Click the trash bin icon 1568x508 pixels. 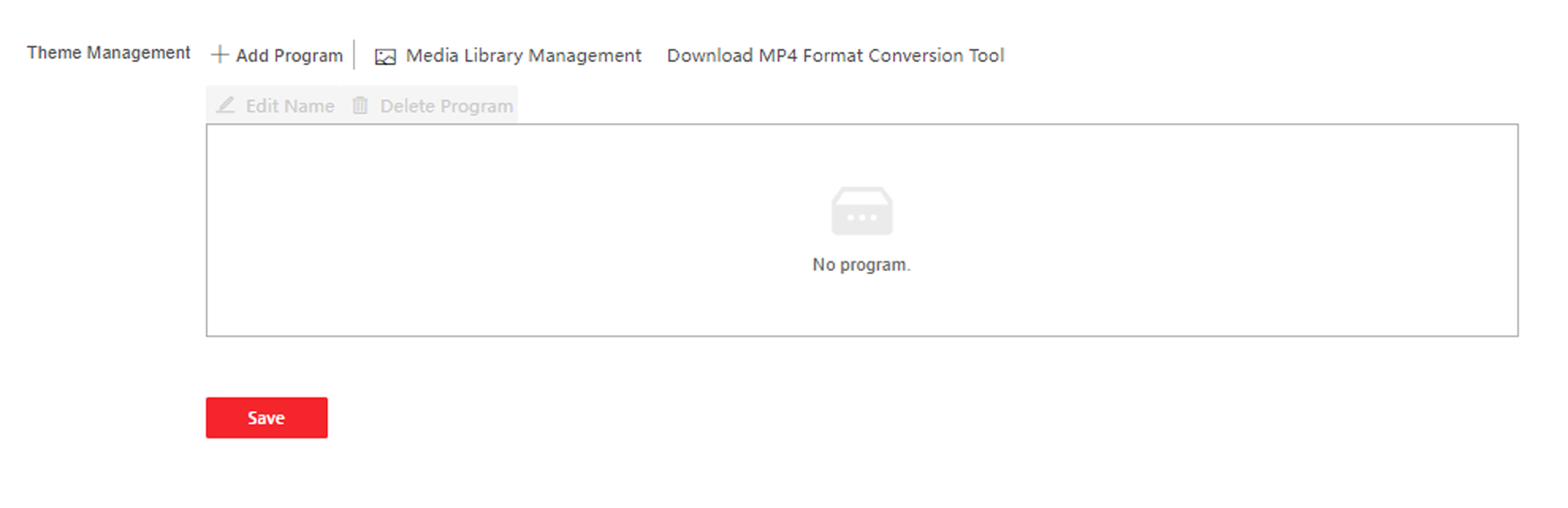360,106
